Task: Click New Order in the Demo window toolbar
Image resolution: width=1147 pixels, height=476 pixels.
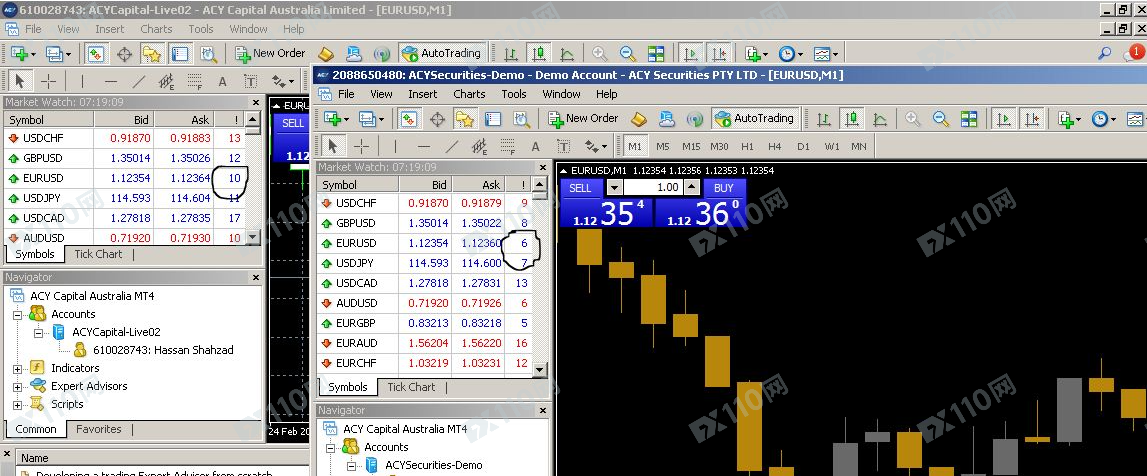Action: (x=583, y=118)
